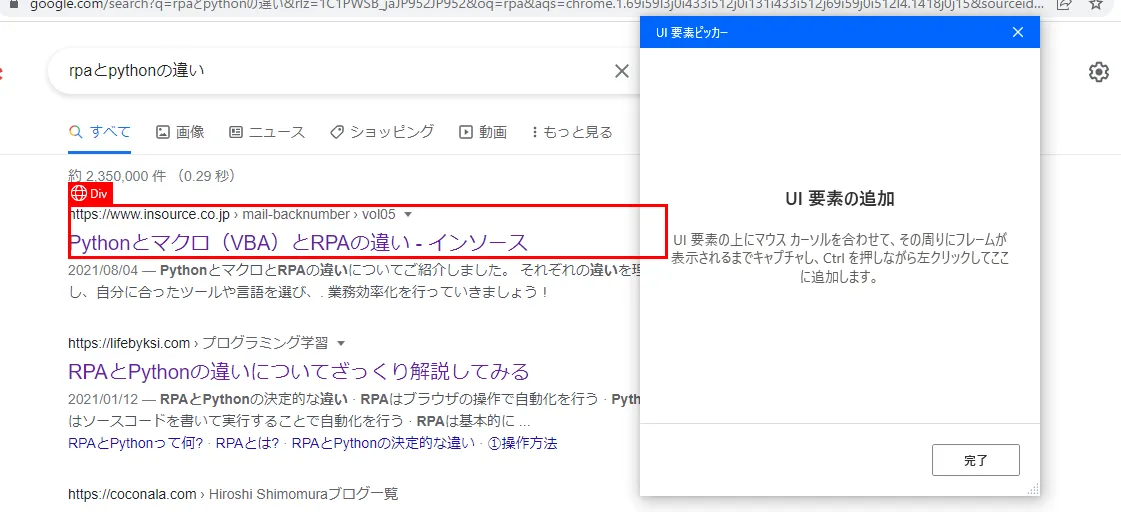This screenshot has width=1121, height=512.
Task: Open the RPAとPythonの決定的な違い sitelink
Action: click(x=383, y=443)
